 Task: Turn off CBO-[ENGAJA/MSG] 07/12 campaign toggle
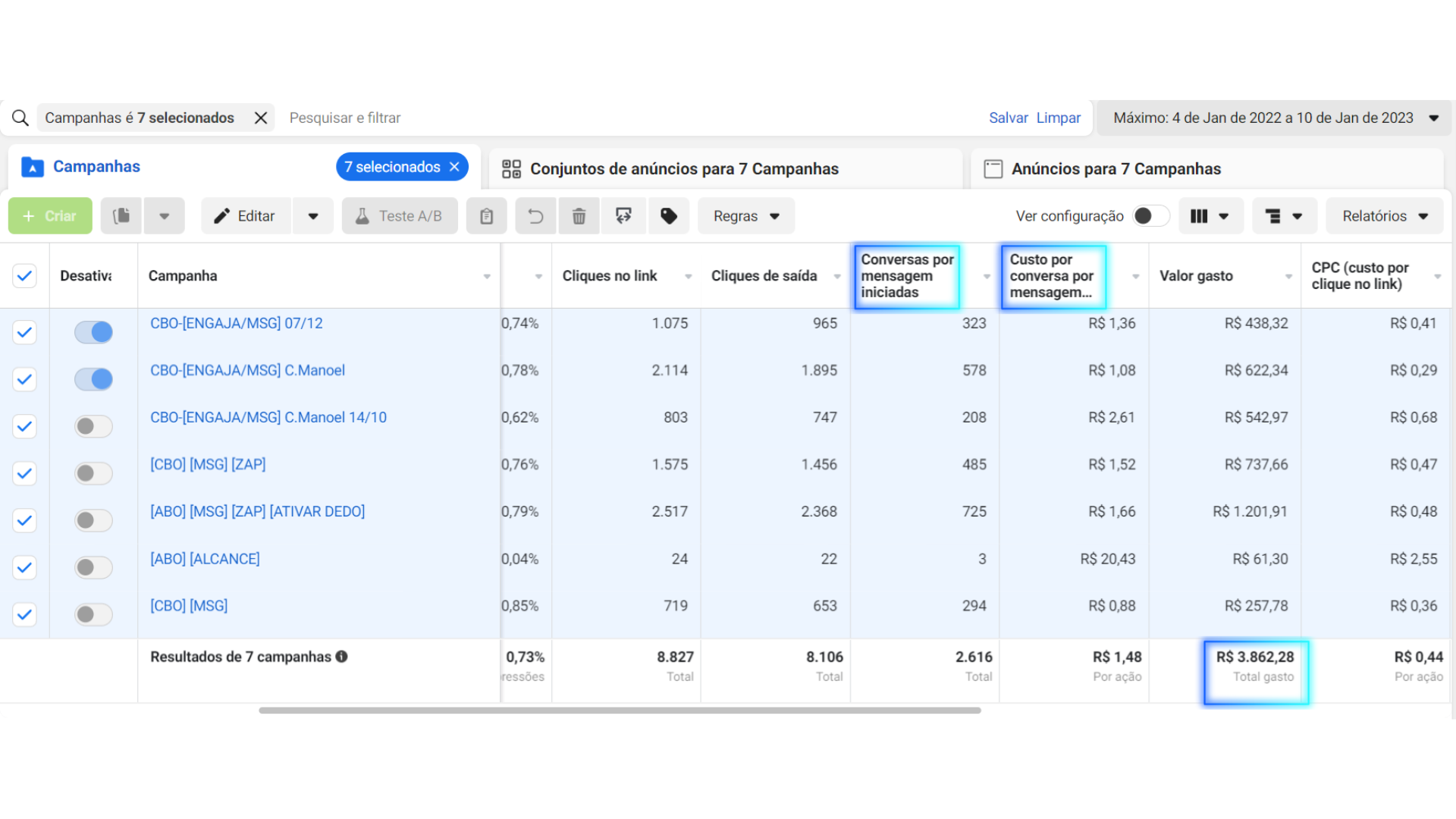click(93, 332)
